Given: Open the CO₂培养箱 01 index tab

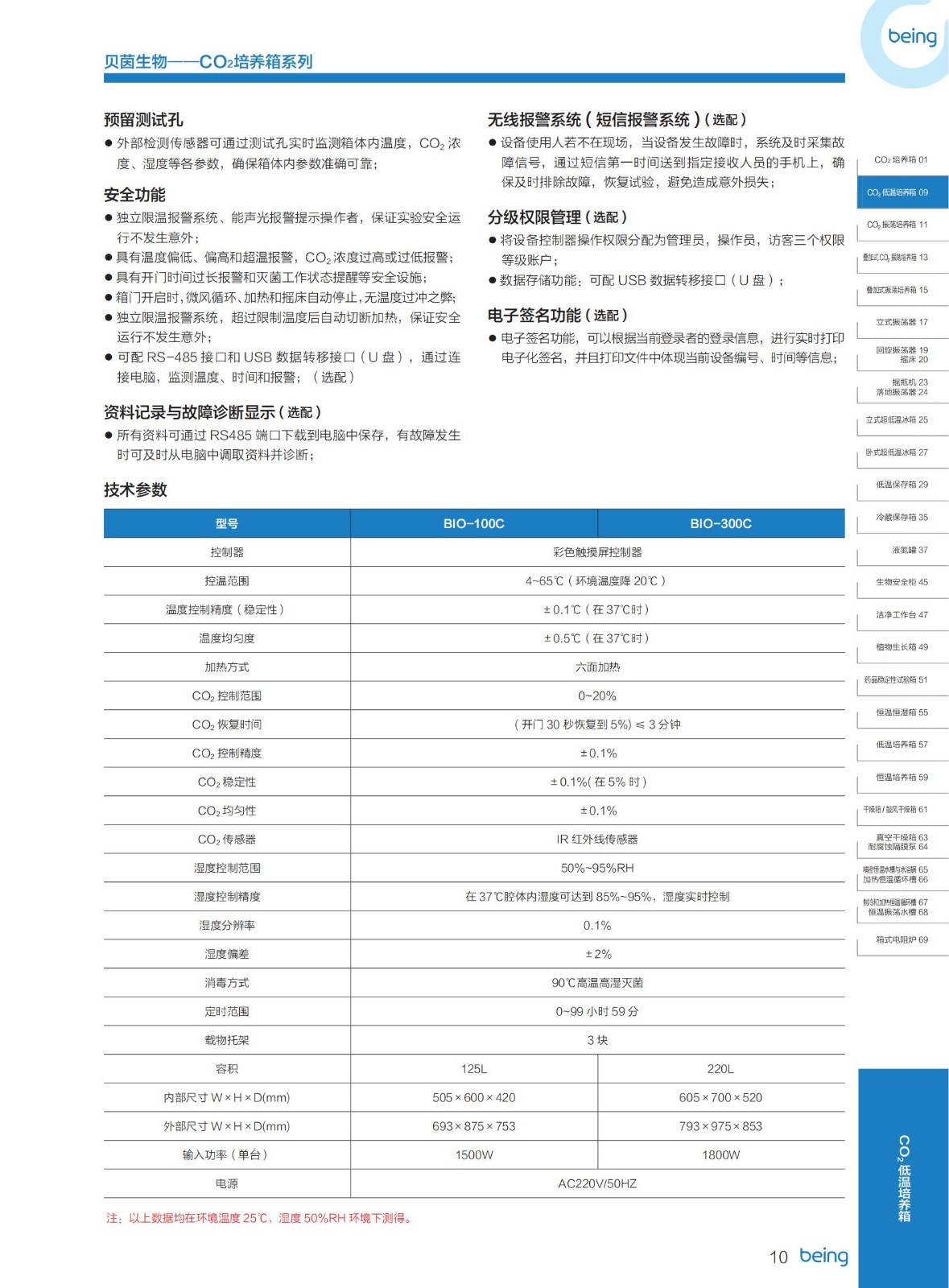Looking at the screenshot, I should pos(901,160).
